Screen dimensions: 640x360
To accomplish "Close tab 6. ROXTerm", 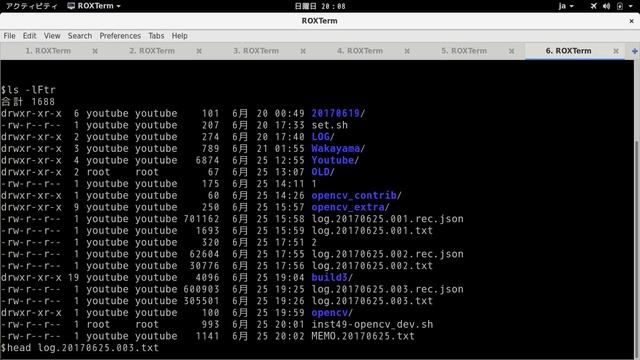I will pyautogui.click(x=616, y=51).
